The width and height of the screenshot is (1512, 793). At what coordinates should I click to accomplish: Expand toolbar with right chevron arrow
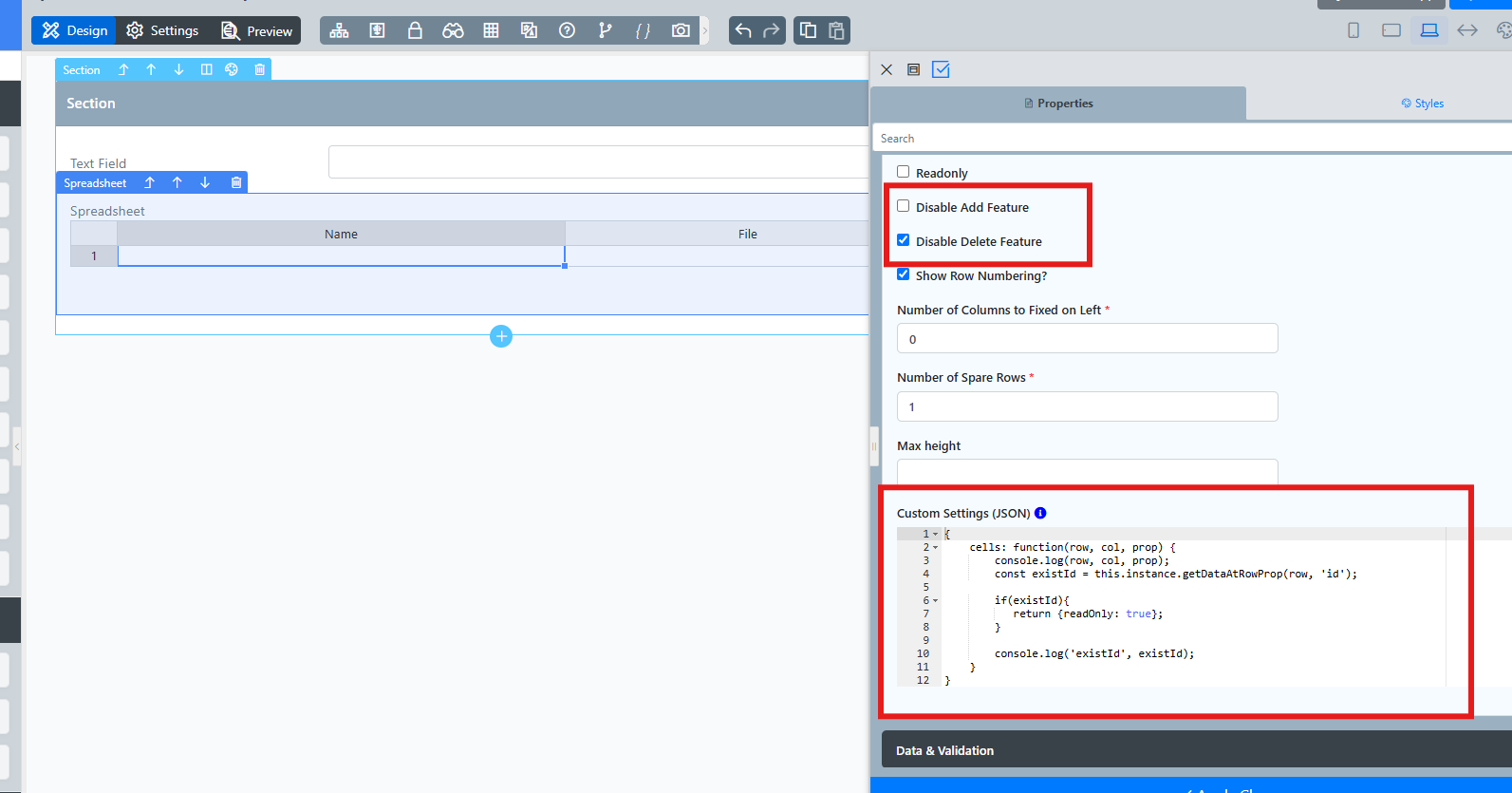coord(704,30)
